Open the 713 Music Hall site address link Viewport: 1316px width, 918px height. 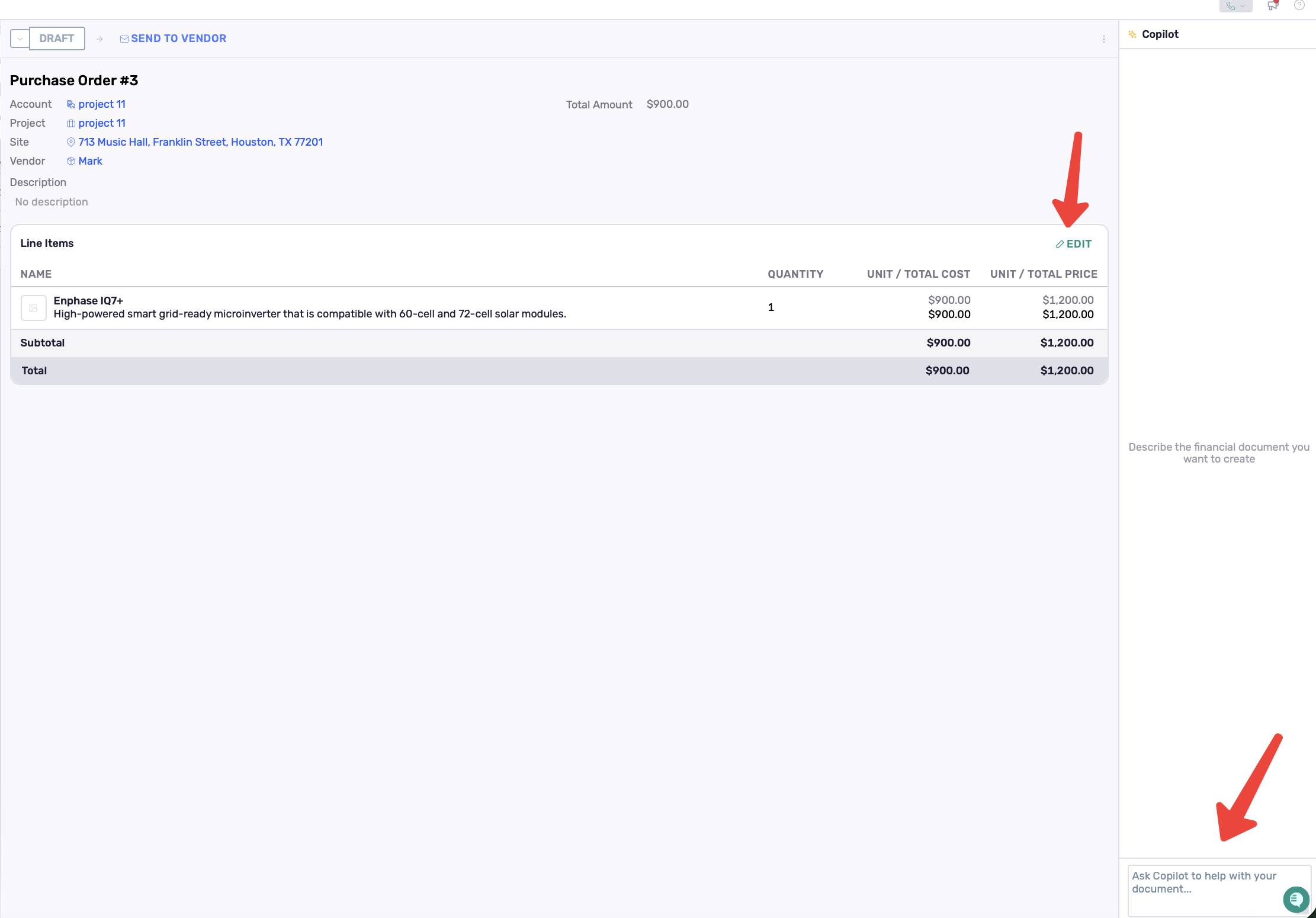[200, 142]
